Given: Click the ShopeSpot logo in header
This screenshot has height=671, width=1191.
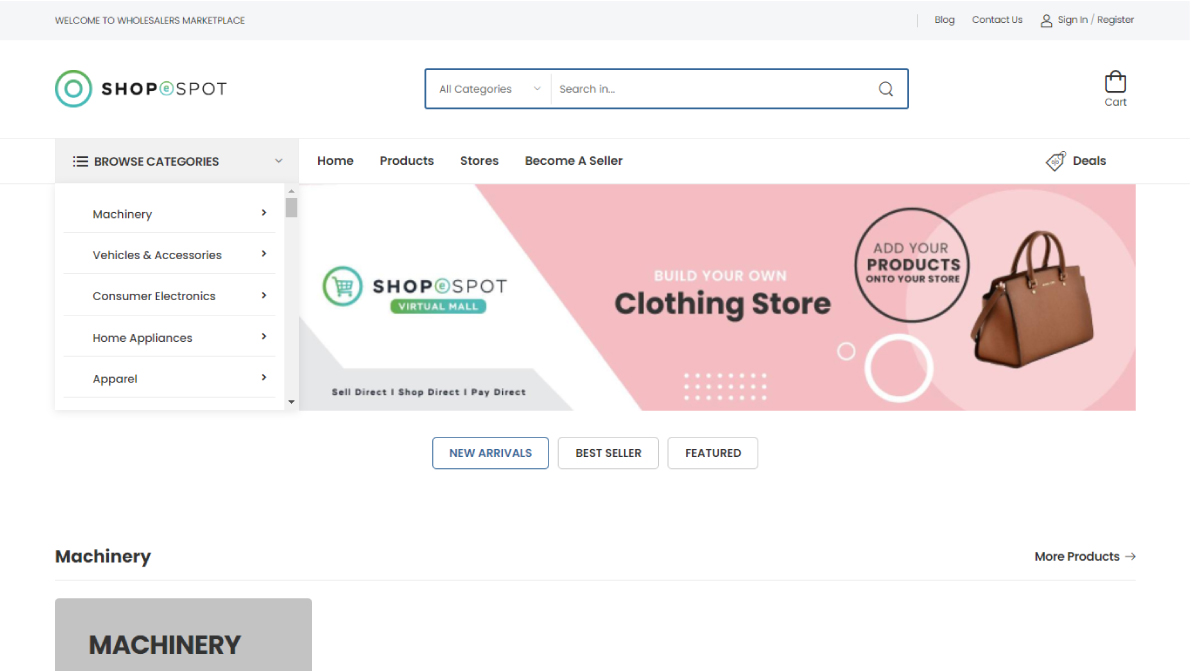Looking at the screenshot, I should [141, 89].
